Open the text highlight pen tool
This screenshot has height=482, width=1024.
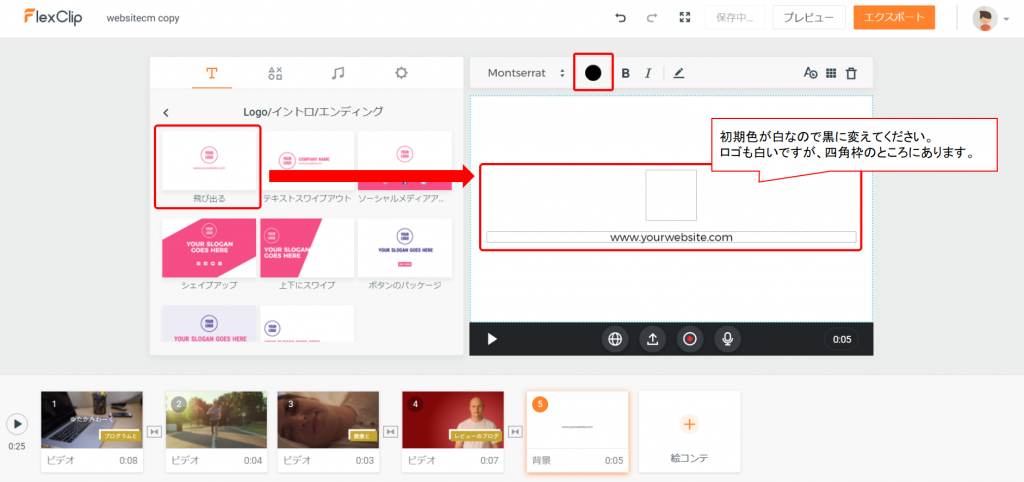(x=679, y=73)
